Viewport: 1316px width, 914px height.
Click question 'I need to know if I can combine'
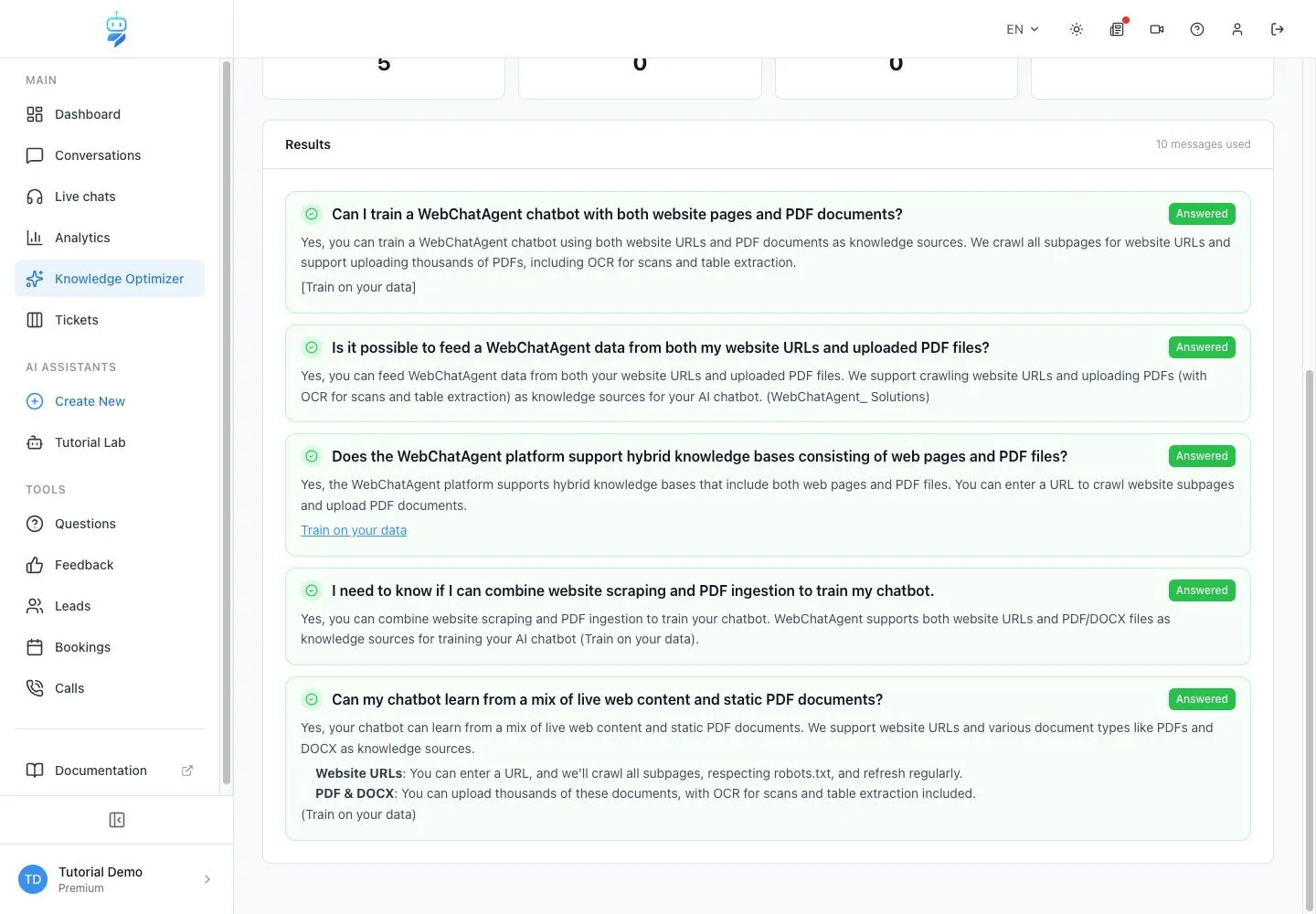click(632, 590)
